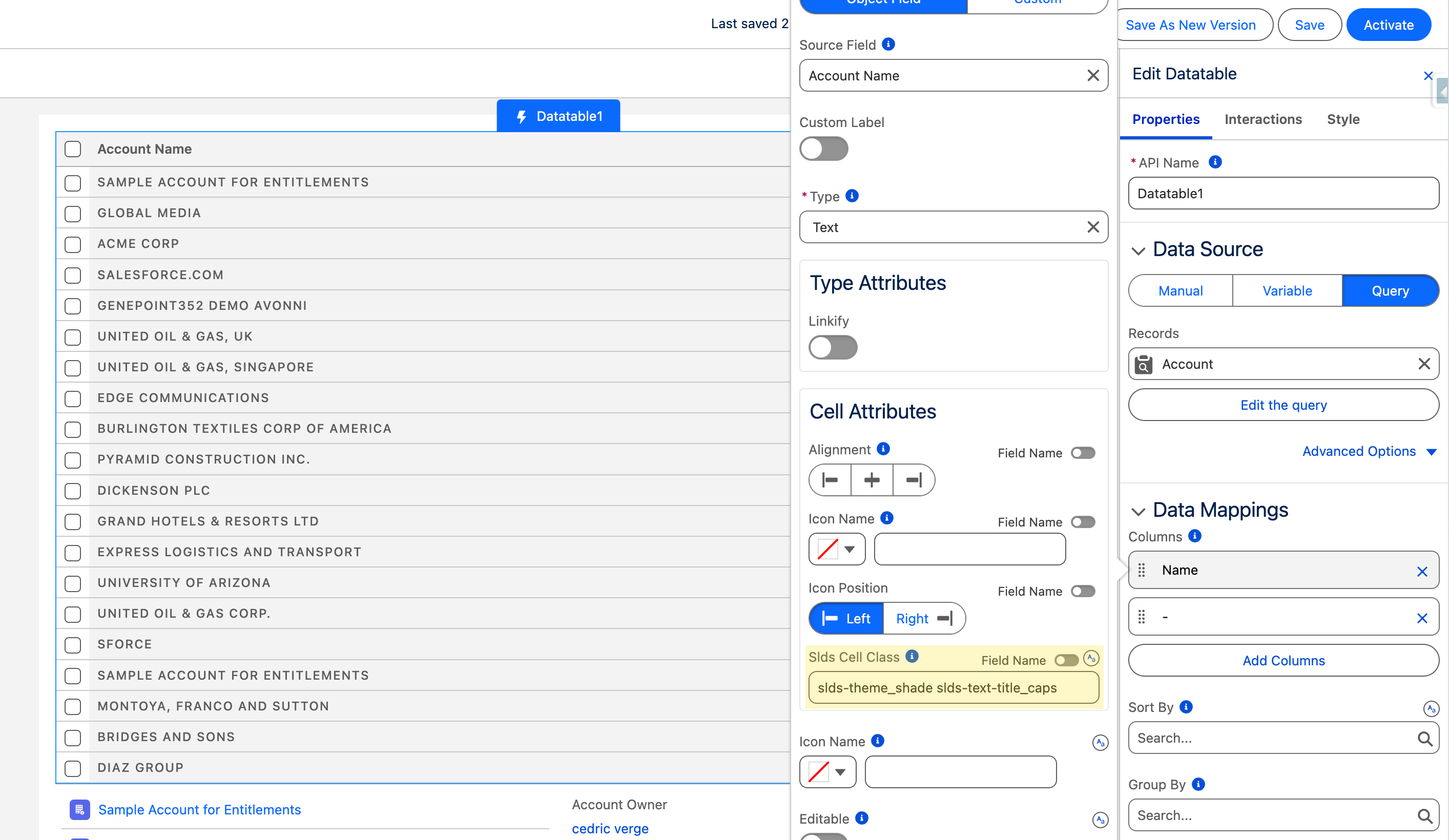Click info icon next to Source Field
The height and width of the screenshot is (840, 1449).
[x=888, y=44]
